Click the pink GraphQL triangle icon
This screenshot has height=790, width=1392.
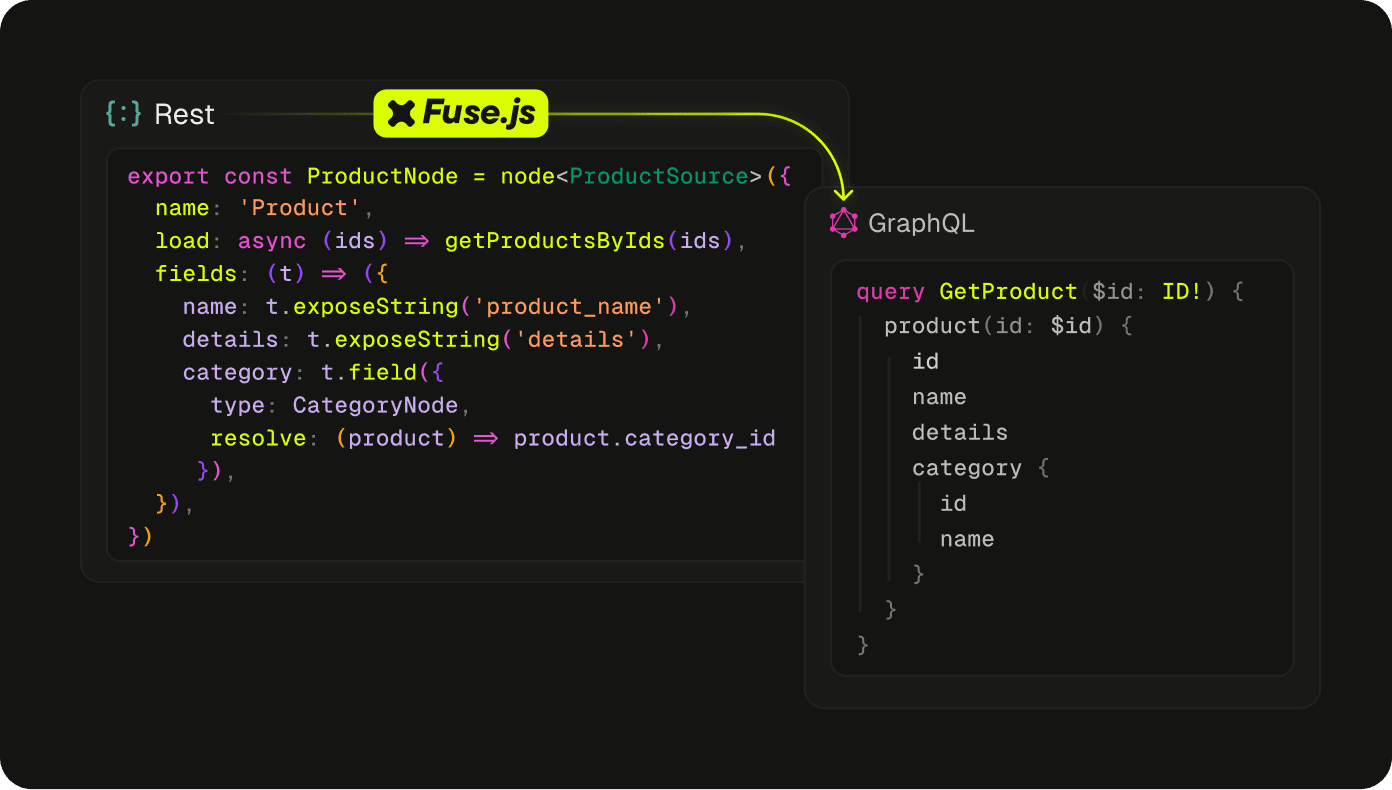[843, 223]
